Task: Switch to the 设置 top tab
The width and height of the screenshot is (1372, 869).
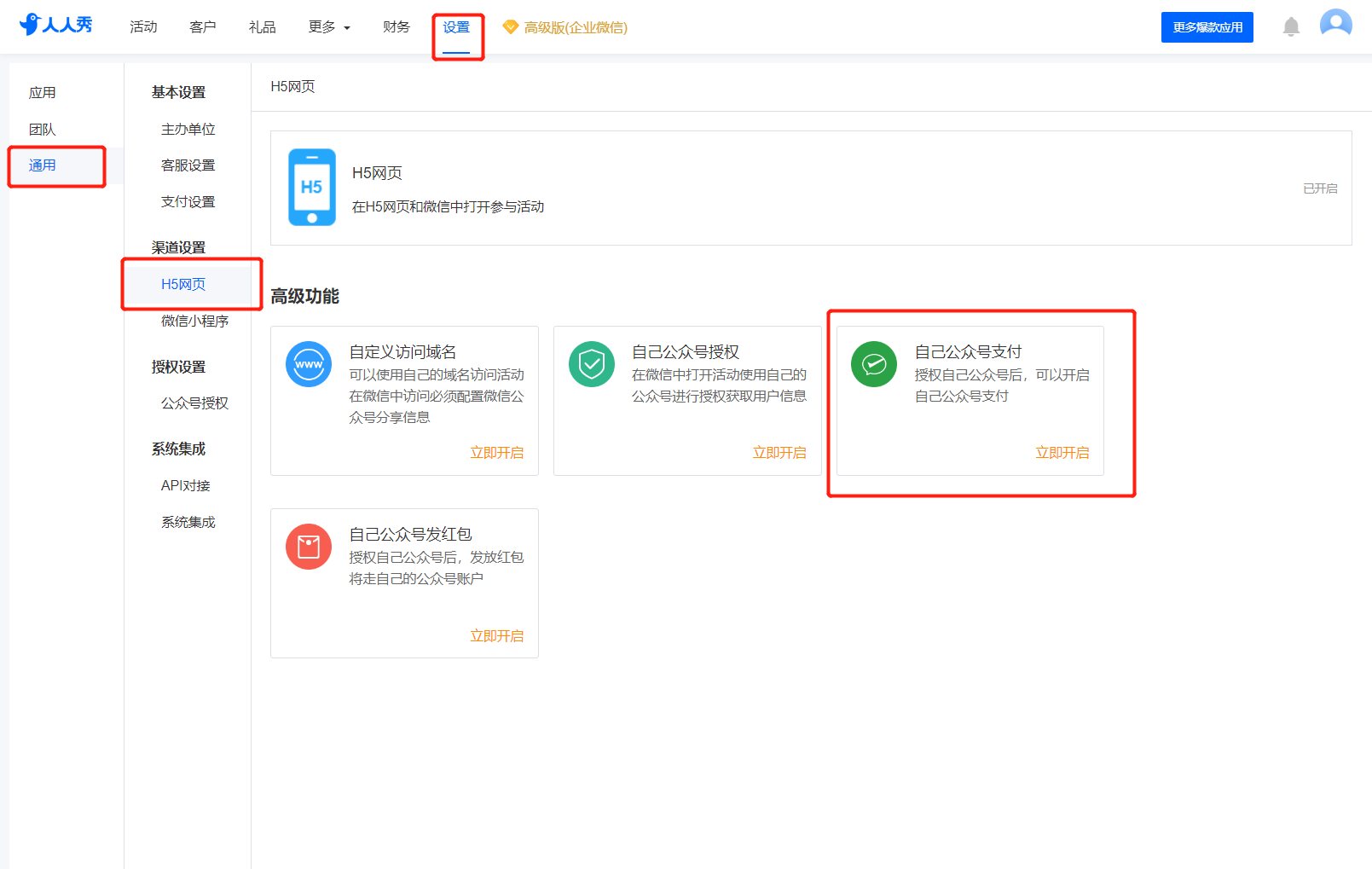Action: [456, 27]
